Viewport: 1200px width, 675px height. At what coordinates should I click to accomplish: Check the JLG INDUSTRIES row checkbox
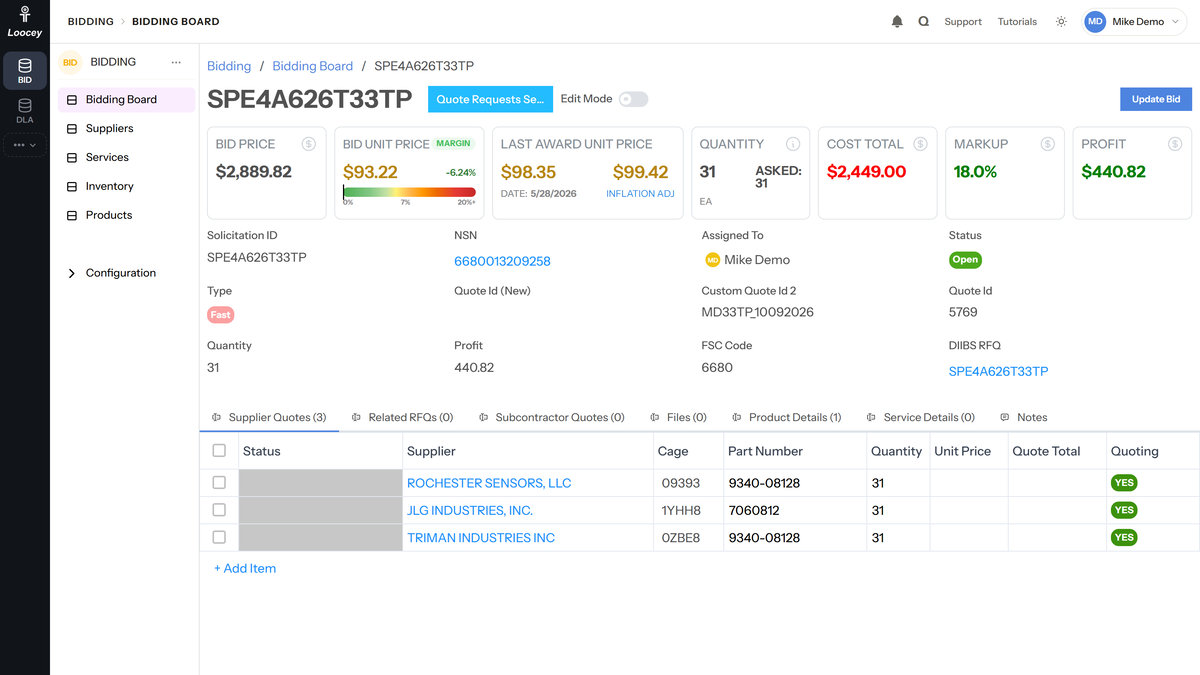219,510
